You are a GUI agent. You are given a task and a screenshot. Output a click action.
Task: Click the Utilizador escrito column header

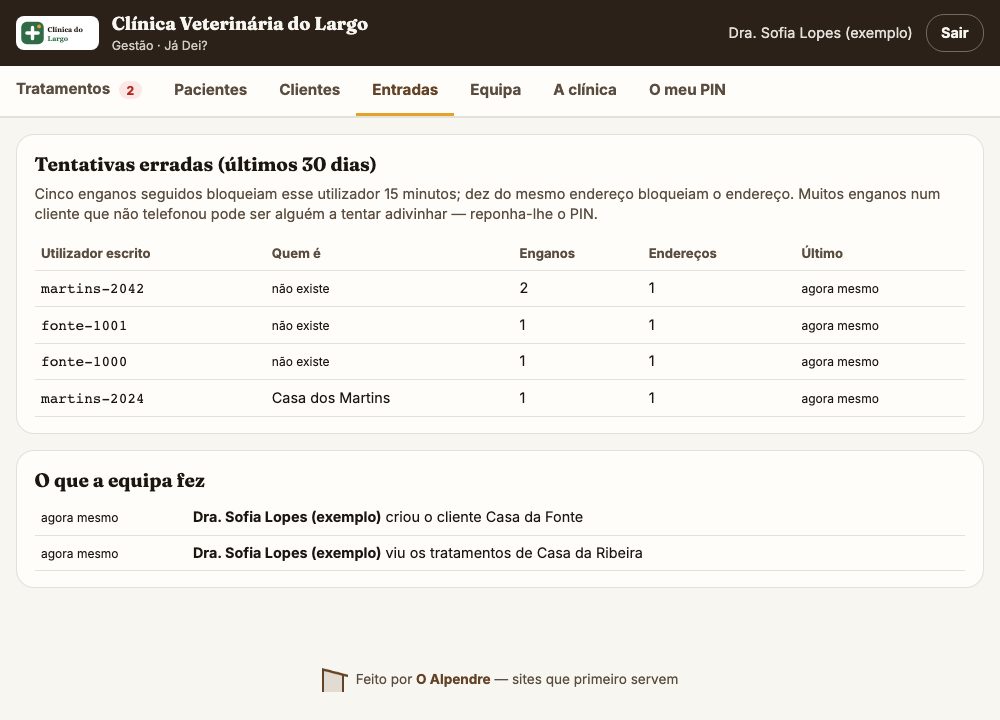pos(96,253)
